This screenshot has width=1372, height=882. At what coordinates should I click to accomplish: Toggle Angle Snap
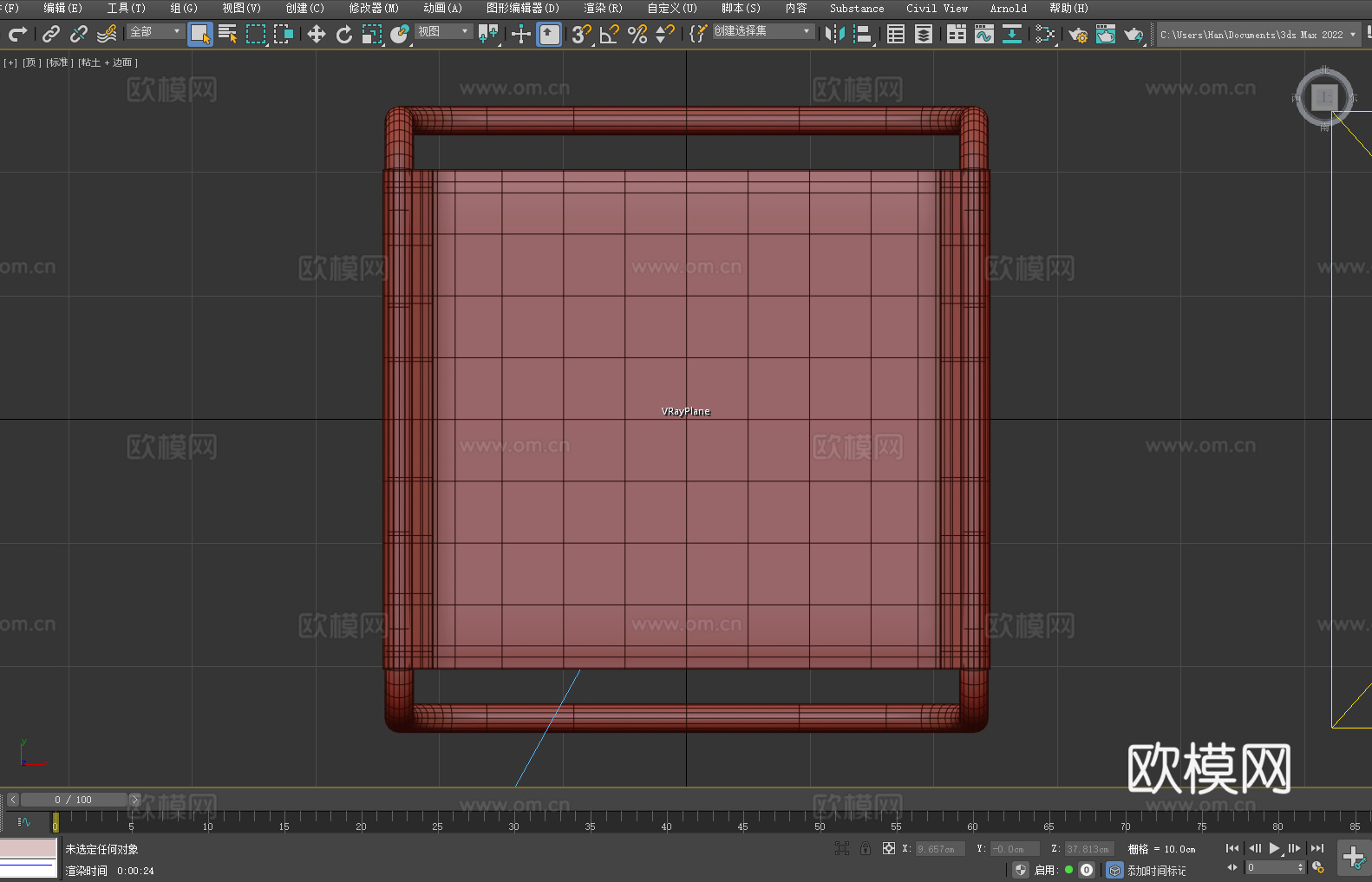[610, 34]
